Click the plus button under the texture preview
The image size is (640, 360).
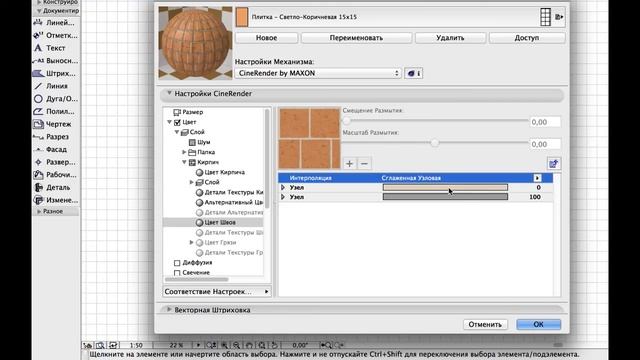click(349, 164)
